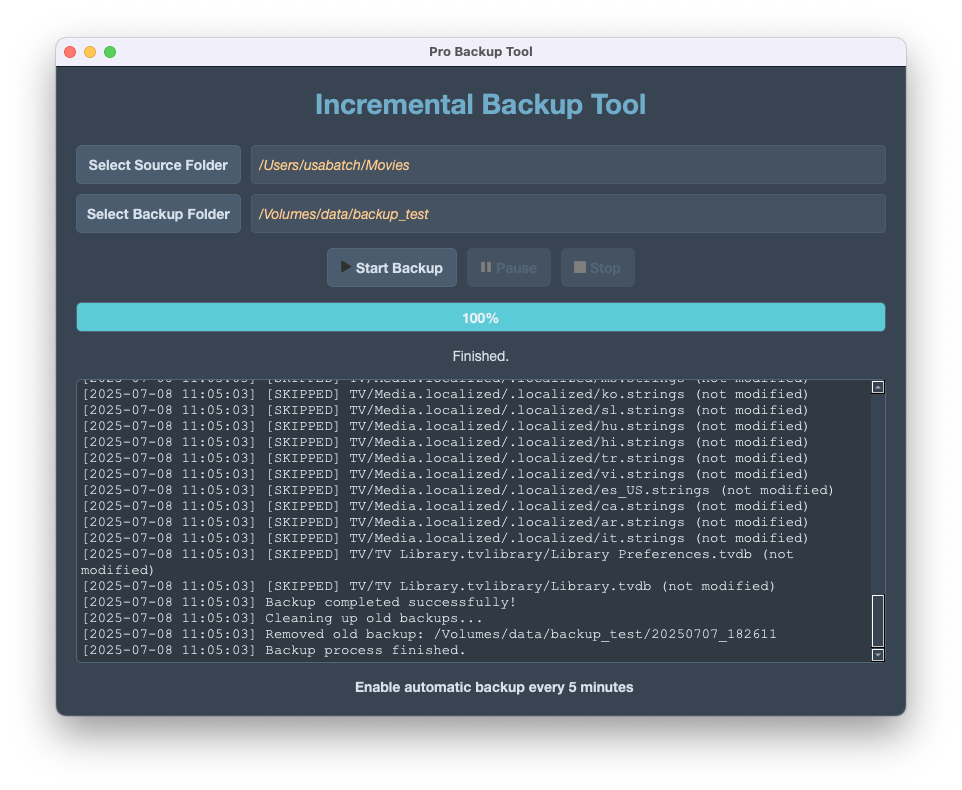
Task: Select log line 'Removed old backup'
Action: (429, 634)
